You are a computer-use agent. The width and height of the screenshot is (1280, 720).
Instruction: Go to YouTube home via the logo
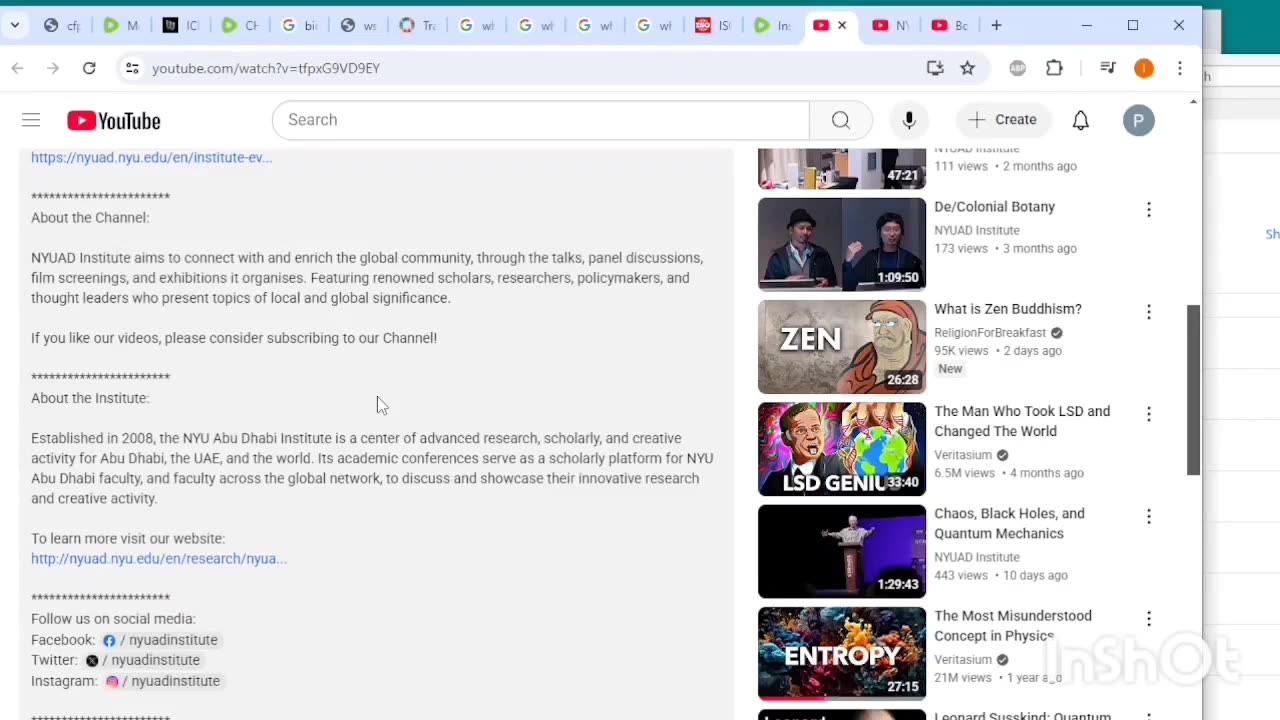(113, 121)
